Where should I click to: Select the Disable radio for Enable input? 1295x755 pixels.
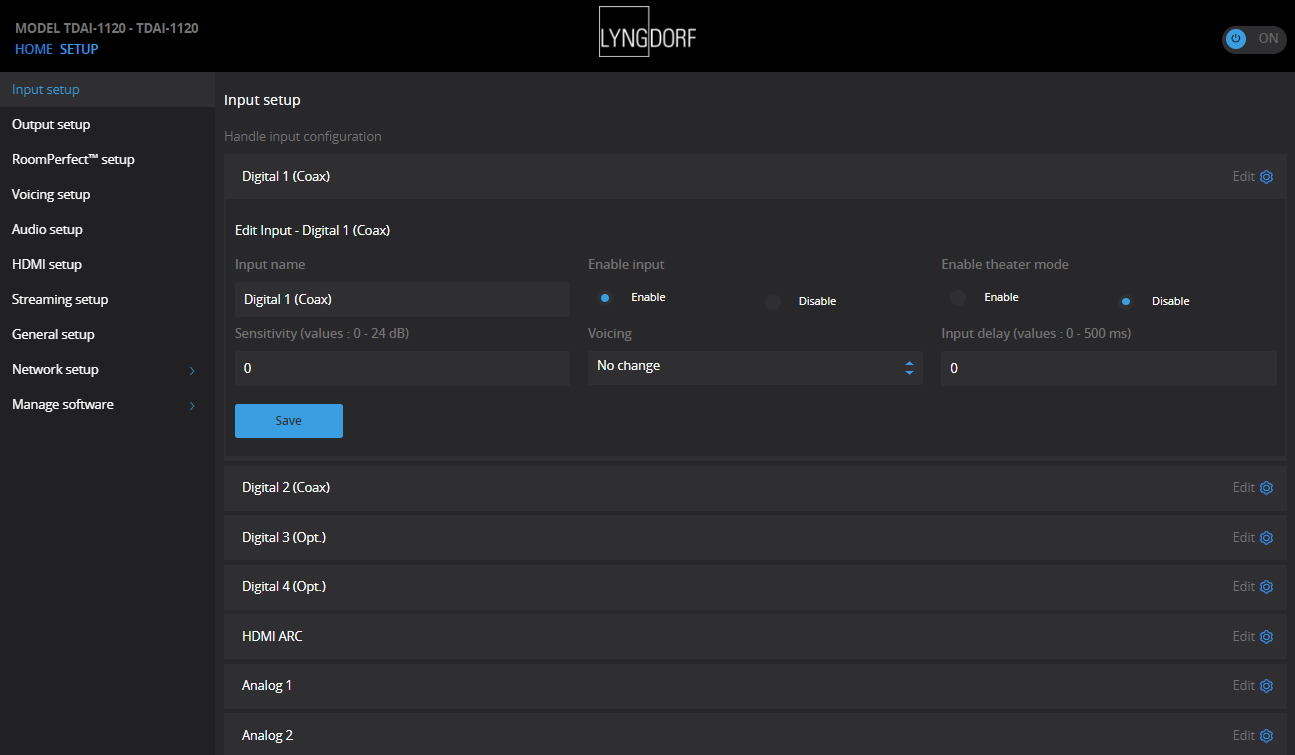tap(772, 300)
